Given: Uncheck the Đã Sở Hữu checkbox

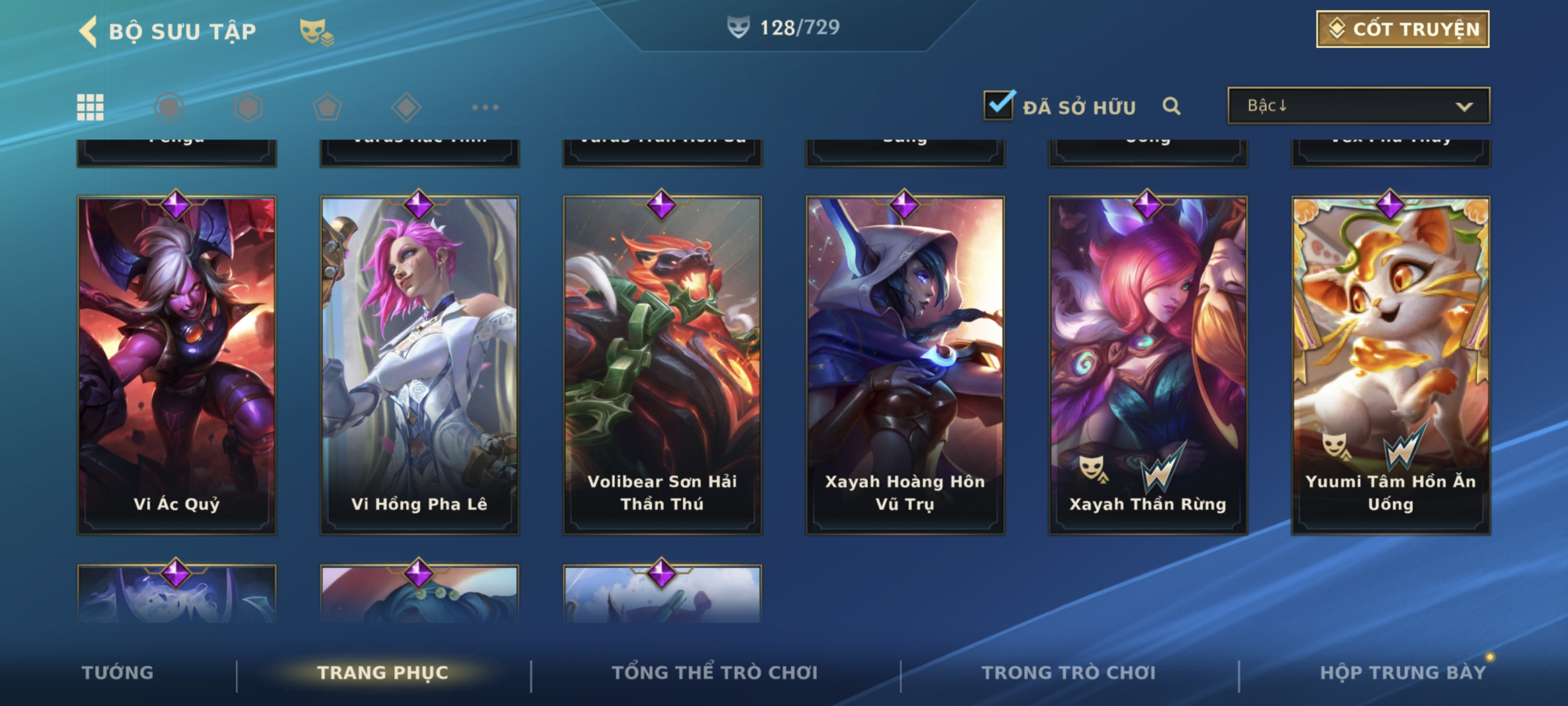Looking at the screenshot, I should 998,105.
